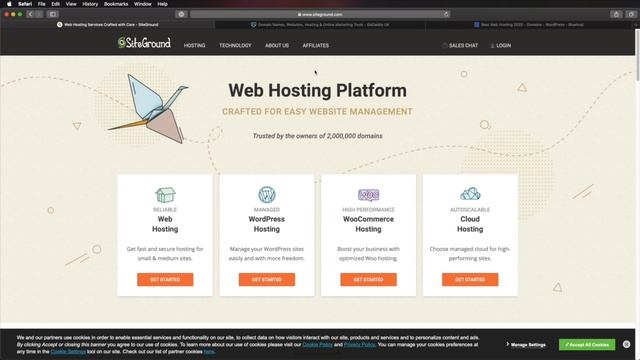The width and height of the screenshot is (640, 360).
Task: Click the Safari show tabs overview icon
Action: pyautogui.click(x=631, y=14)
